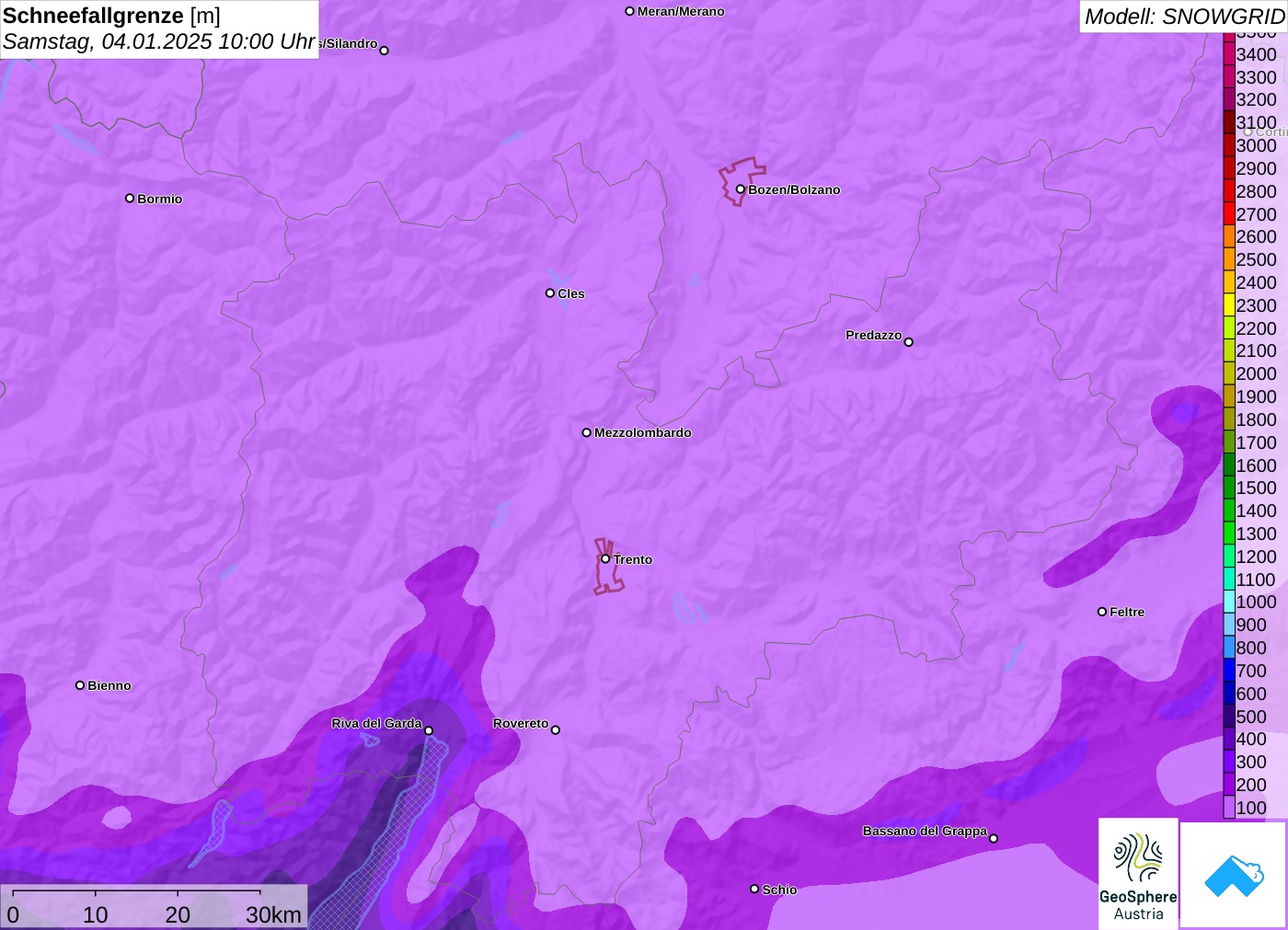Select the blue legend swatch for 700

tap(1229, 671)
